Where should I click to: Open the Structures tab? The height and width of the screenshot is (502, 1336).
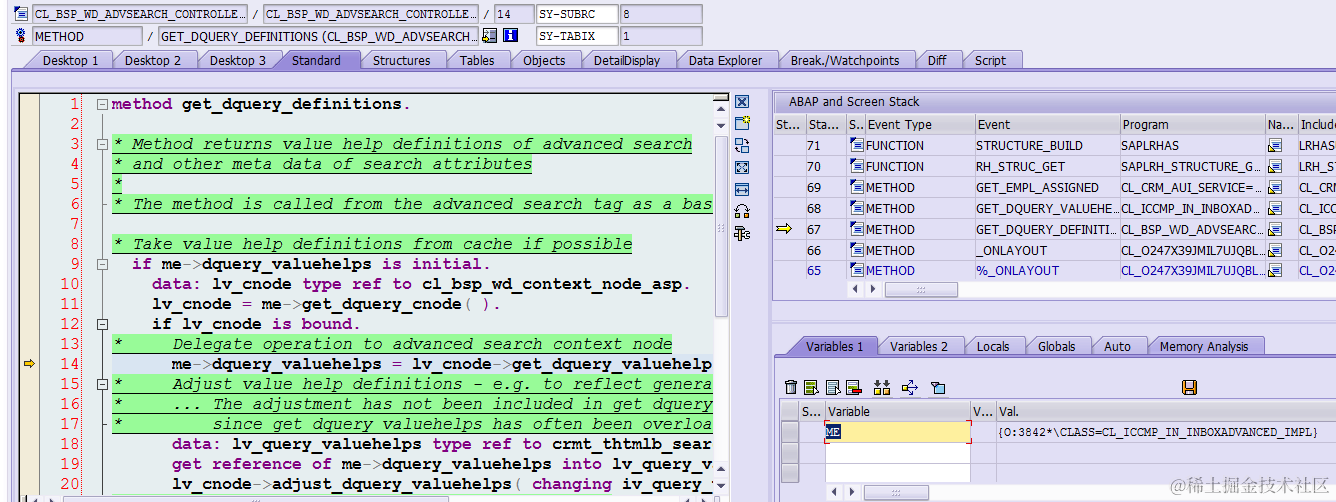[401, 60]
